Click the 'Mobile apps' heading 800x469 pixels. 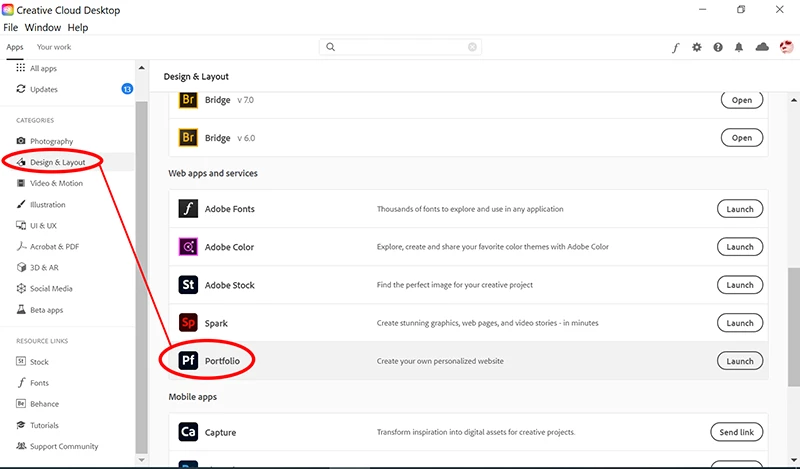tap(192, 397)
